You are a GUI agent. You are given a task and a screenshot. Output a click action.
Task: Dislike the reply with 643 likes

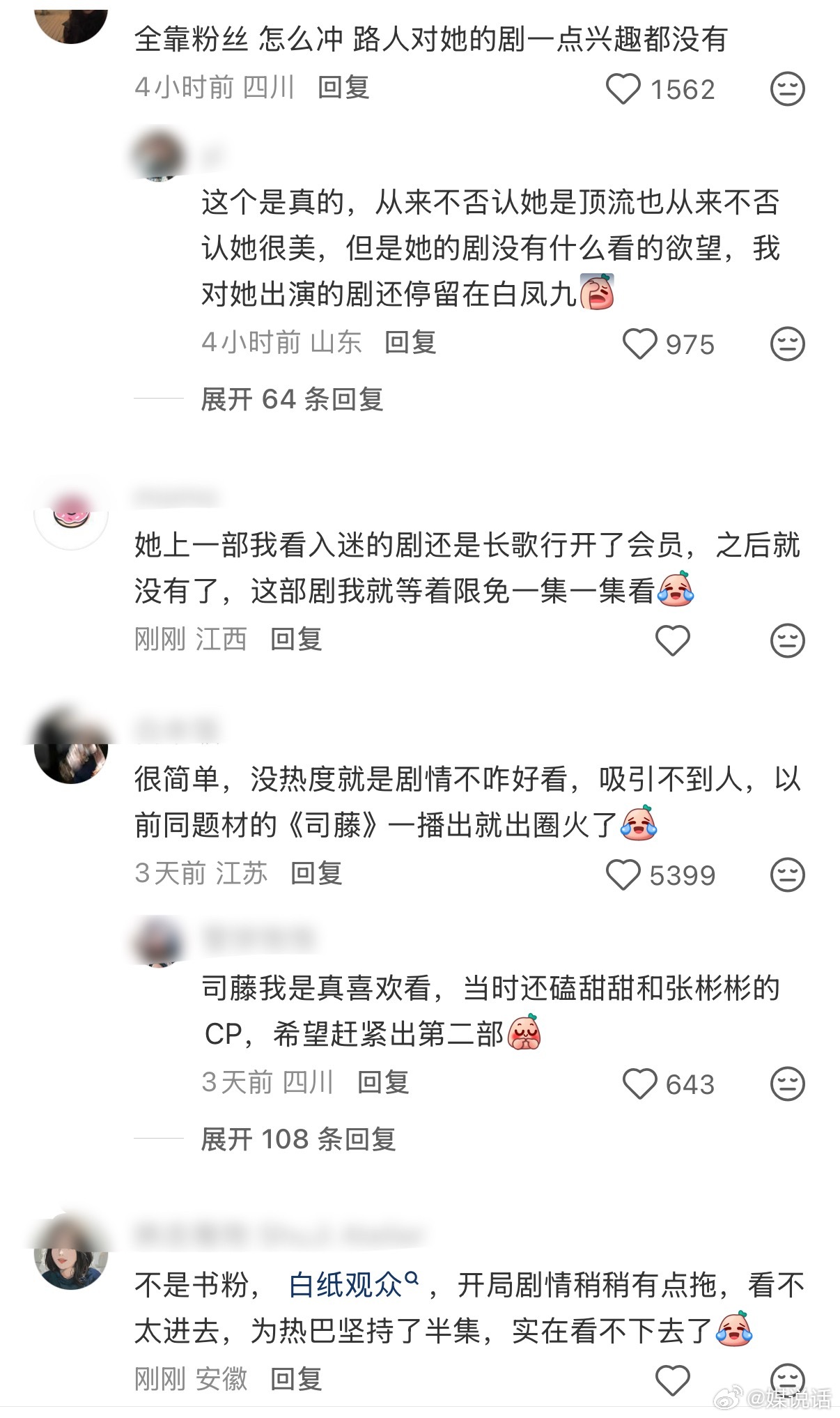click(x=788, y=1084)
